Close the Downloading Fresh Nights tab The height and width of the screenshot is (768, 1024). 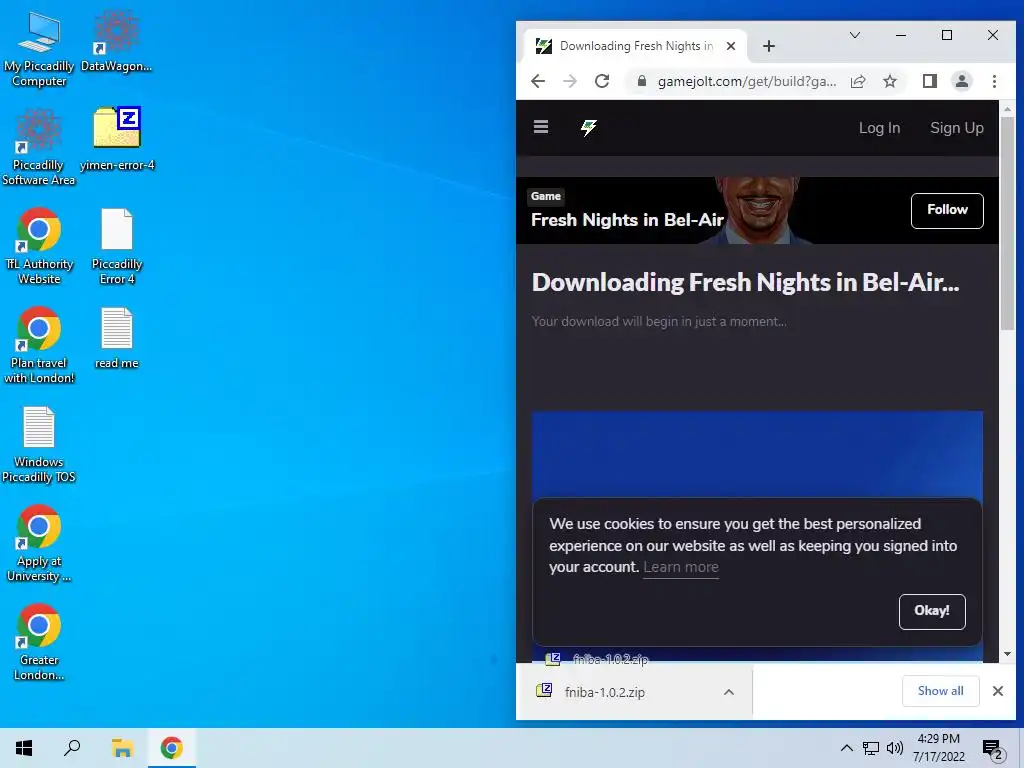[x=731, y=46]
